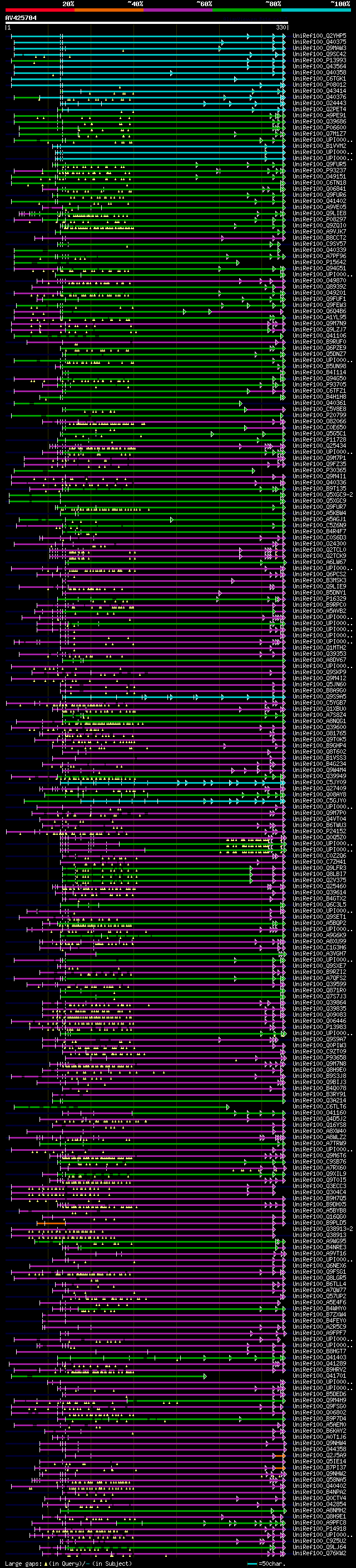Screen dimensions: 356x1568
Task: Click label UniRef100_Q9S9A5
Action: [319, 696]
